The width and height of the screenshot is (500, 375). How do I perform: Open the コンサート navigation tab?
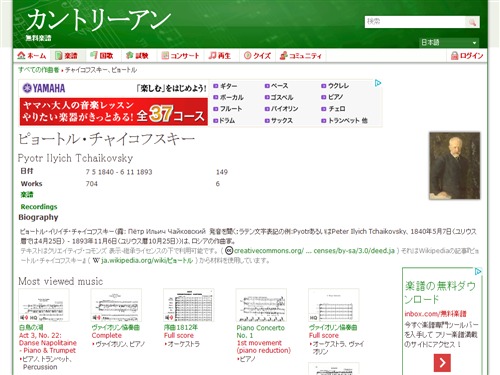point(180,56)
